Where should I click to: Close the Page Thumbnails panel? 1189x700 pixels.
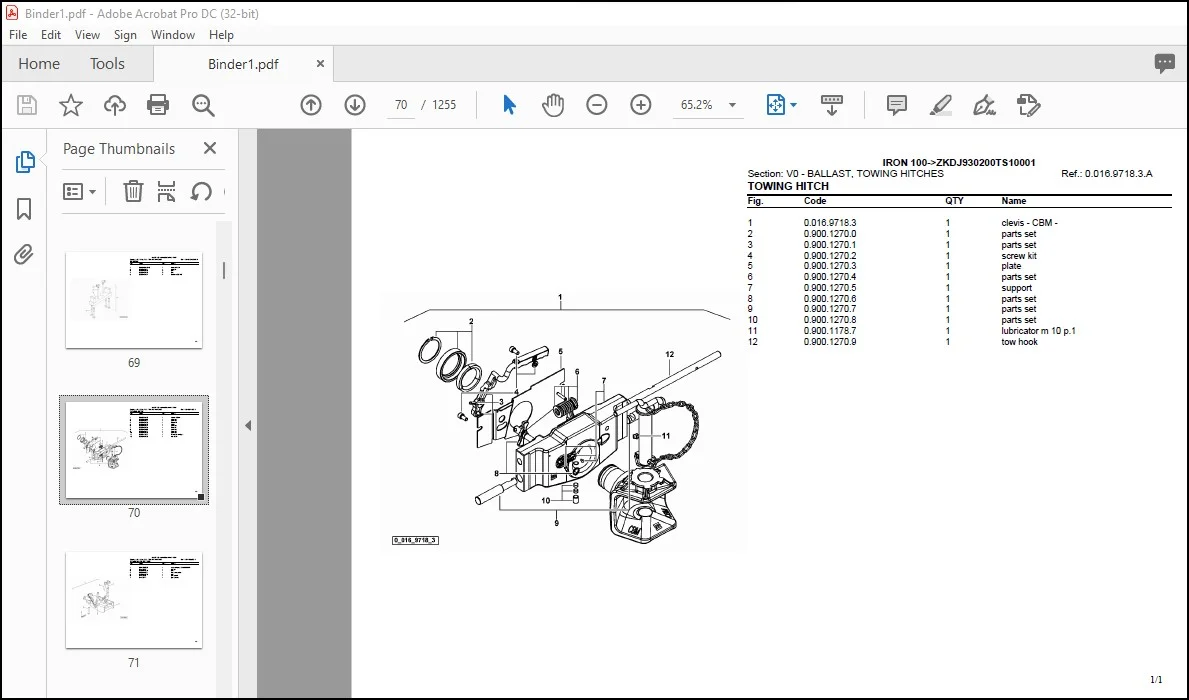(210, 149)
